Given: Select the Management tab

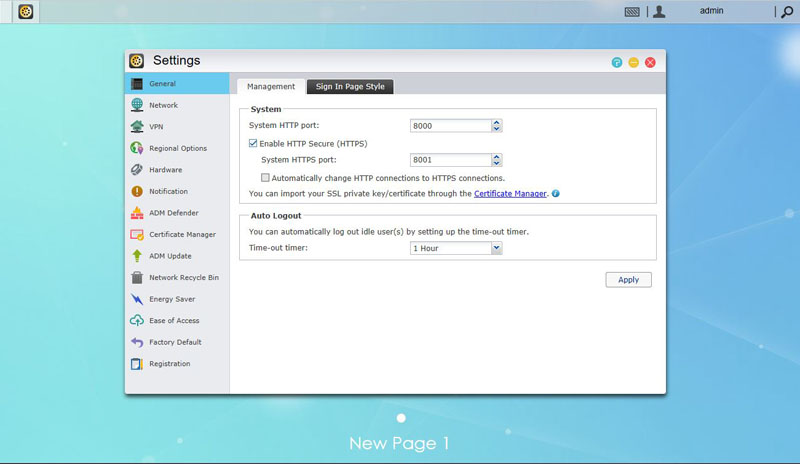Looking at the screenshot, I should (x=271, y=87).
